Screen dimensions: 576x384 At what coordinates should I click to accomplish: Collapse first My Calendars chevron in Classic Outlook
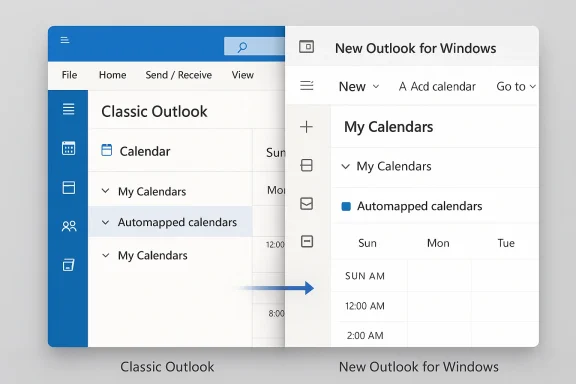point(105,191)
